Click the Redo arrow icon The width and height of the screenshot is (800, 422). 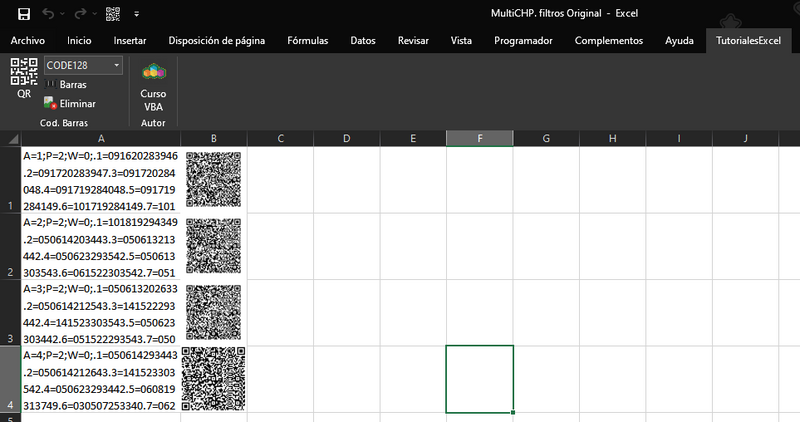click(80, 14)
